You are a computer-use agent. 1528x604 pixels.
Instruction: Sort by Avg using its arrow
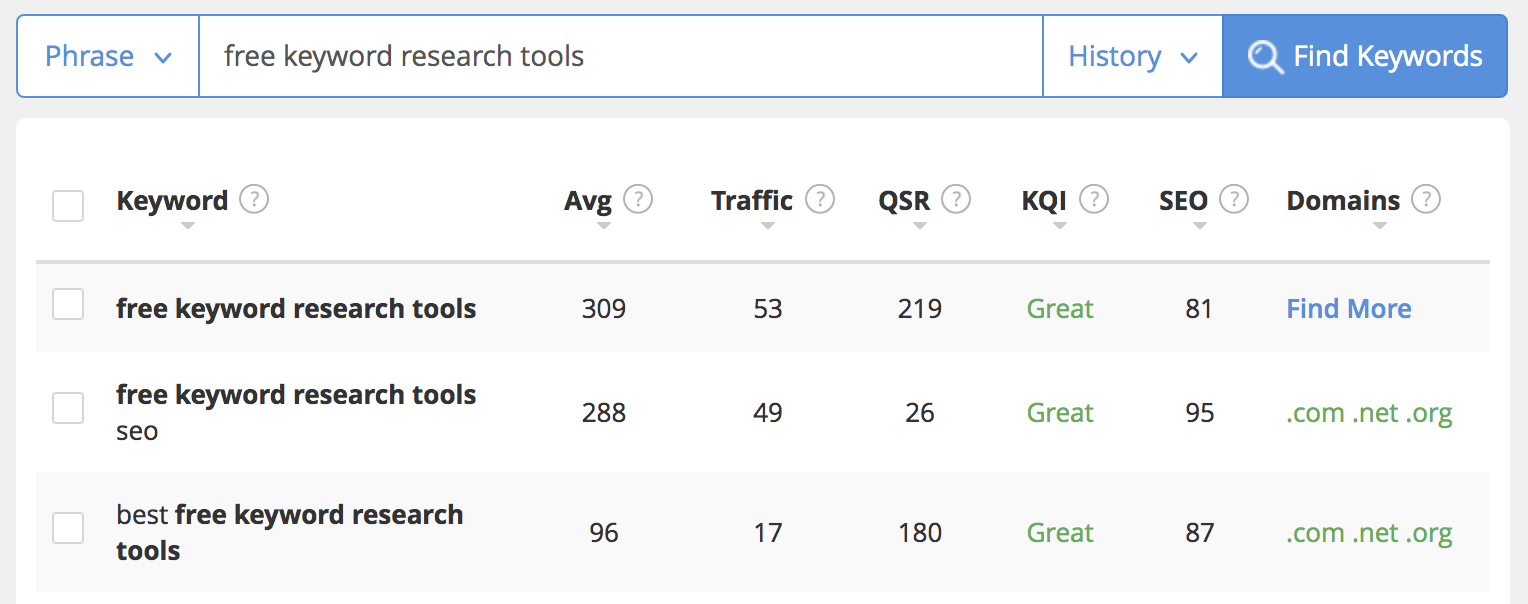pyautogui.click(x=603, y=226)
